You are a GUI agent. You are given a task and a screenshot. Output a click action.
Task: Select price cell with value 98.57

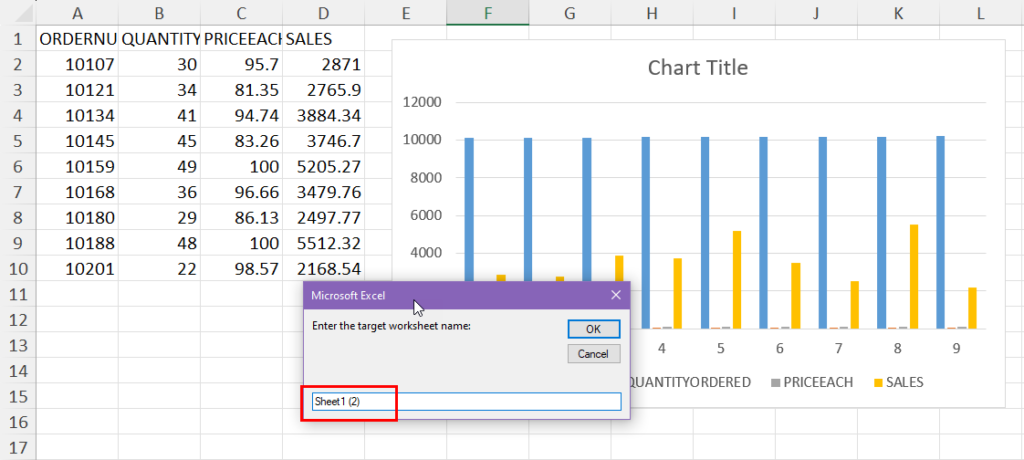coord(242,269)
